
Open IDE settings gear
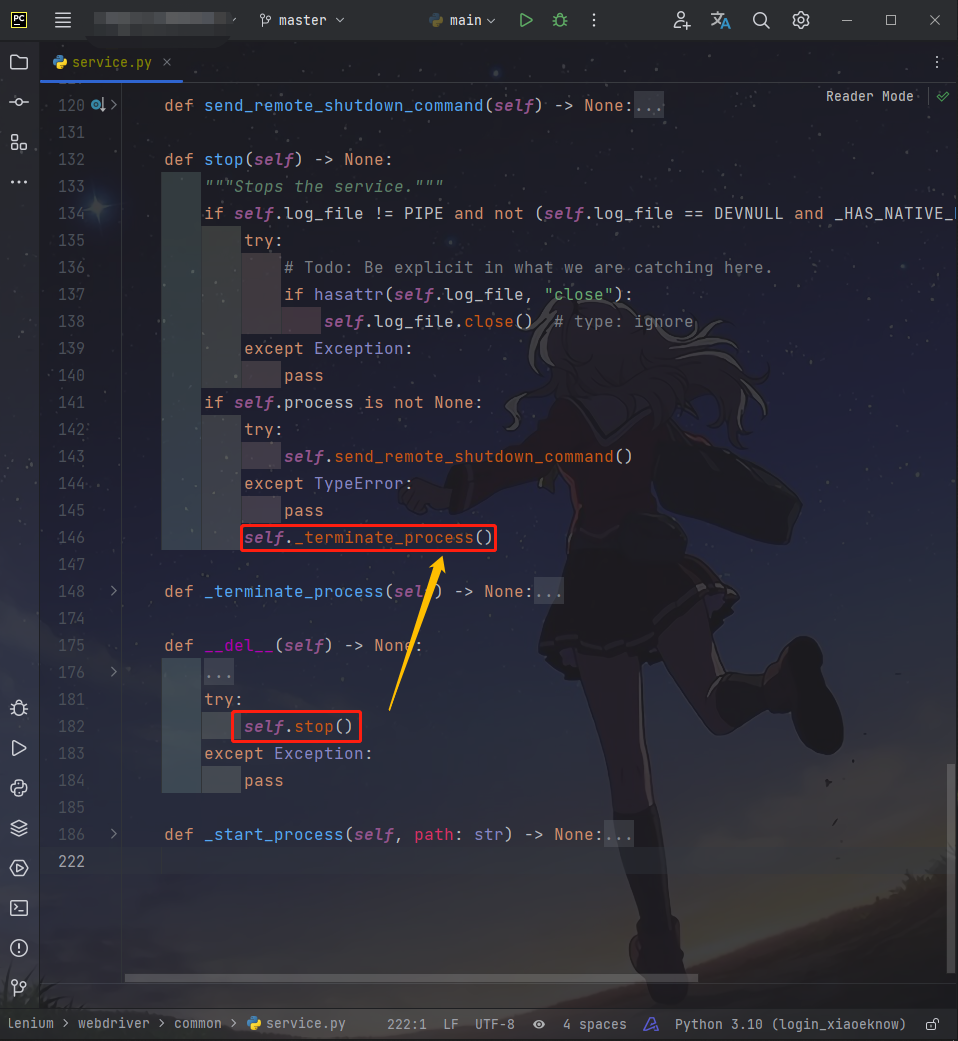801,20
